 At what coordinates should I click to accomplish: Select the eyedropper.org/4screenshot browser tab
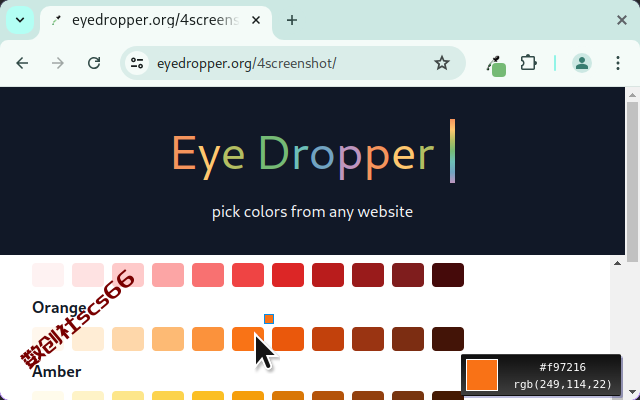click(155, 20)
